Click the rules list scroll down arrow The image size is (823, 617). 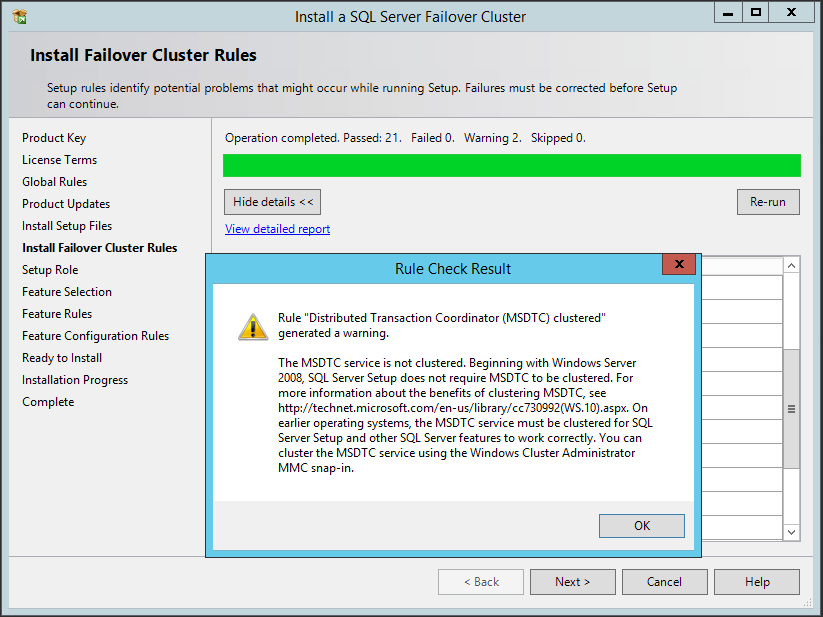[792, 532]
